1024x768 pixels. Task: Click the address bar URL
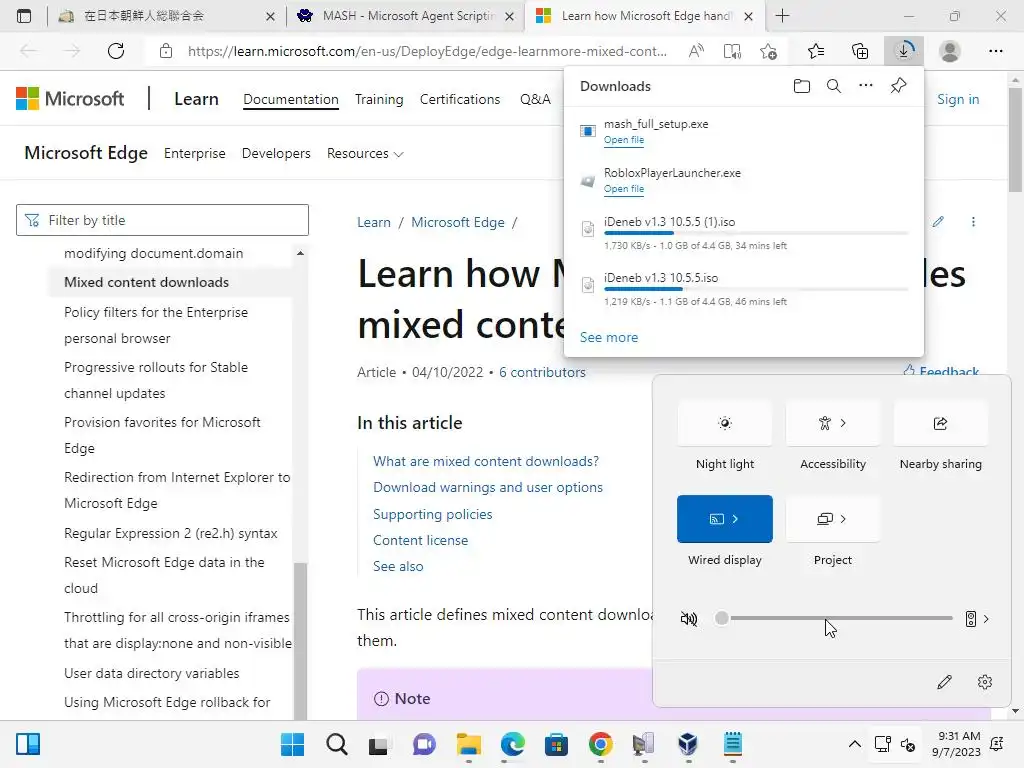(427, 51)
